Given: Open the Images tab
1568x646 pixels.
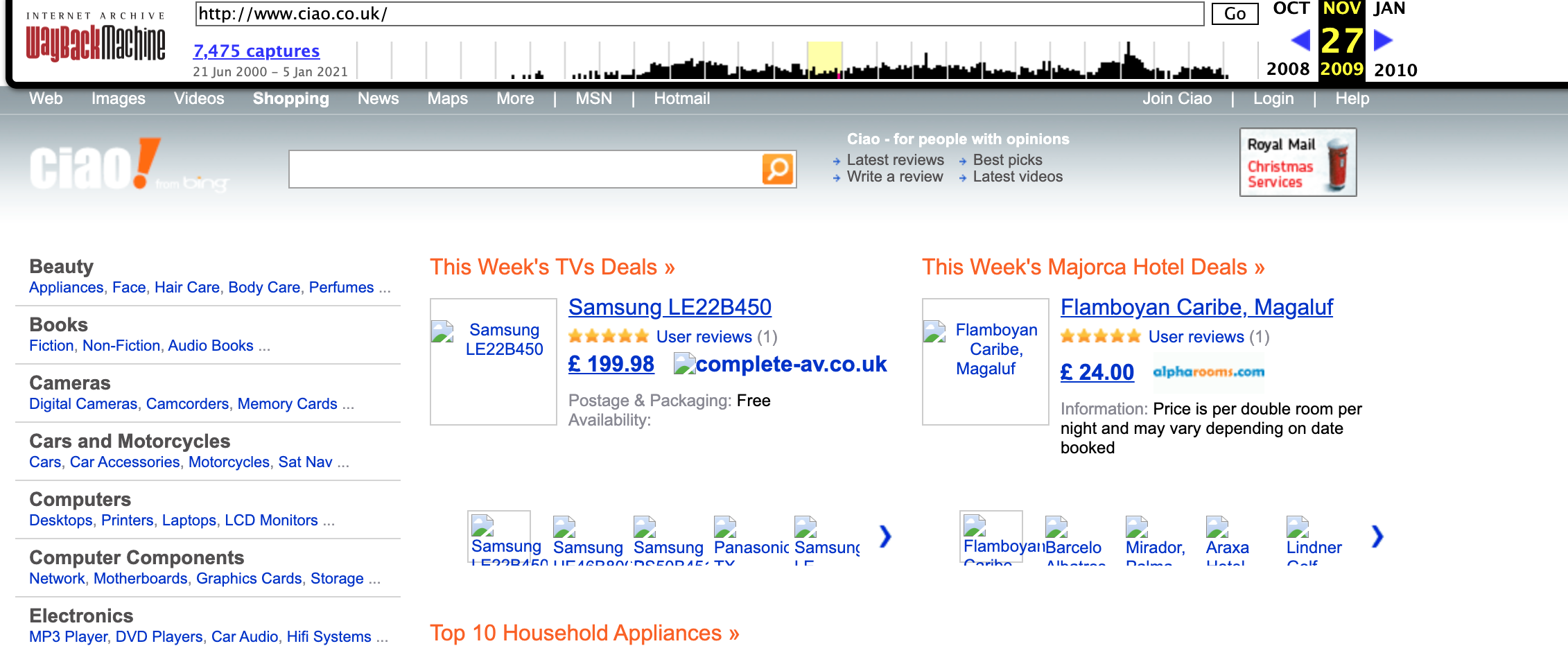Looking at the screenshot, I should 119,98.
